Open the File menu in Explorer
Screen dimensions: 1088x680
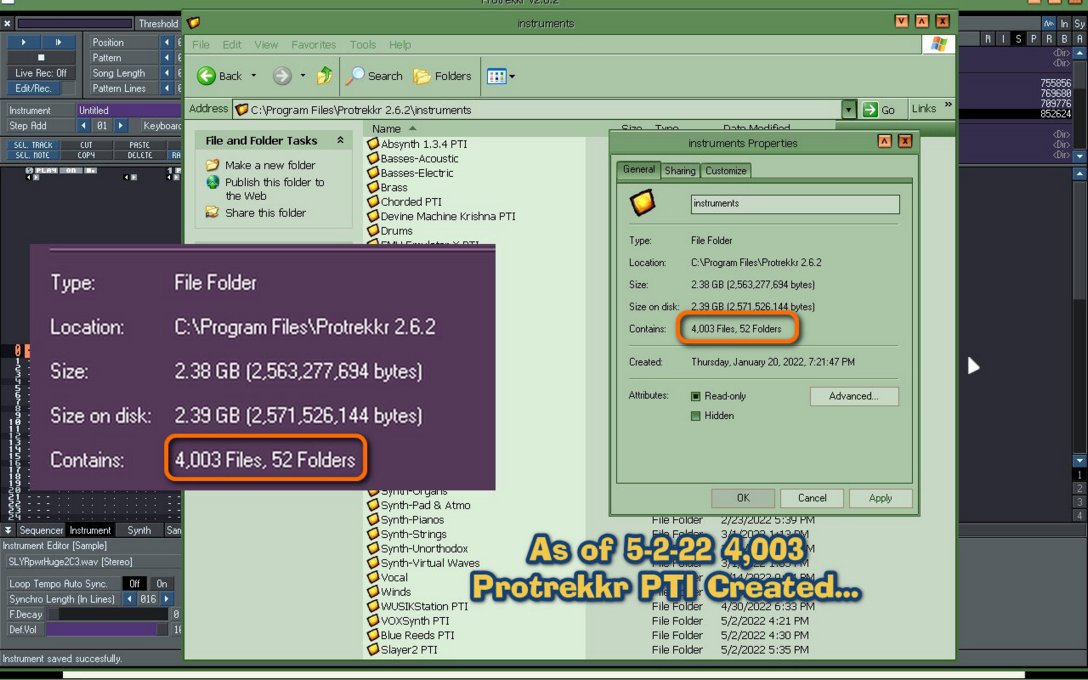point(201,44)
